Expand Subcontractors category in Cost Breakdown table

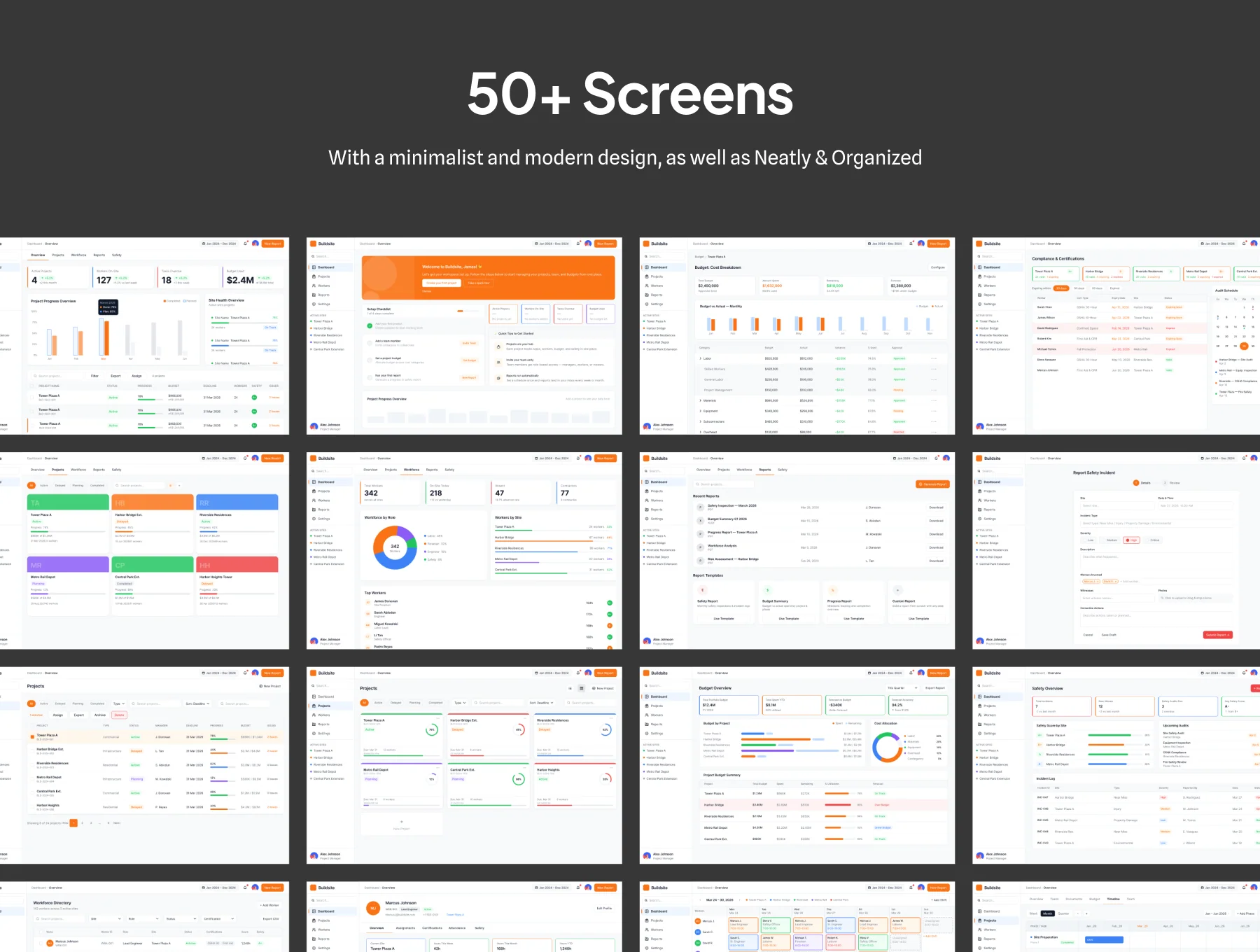[x=701, y=421]
